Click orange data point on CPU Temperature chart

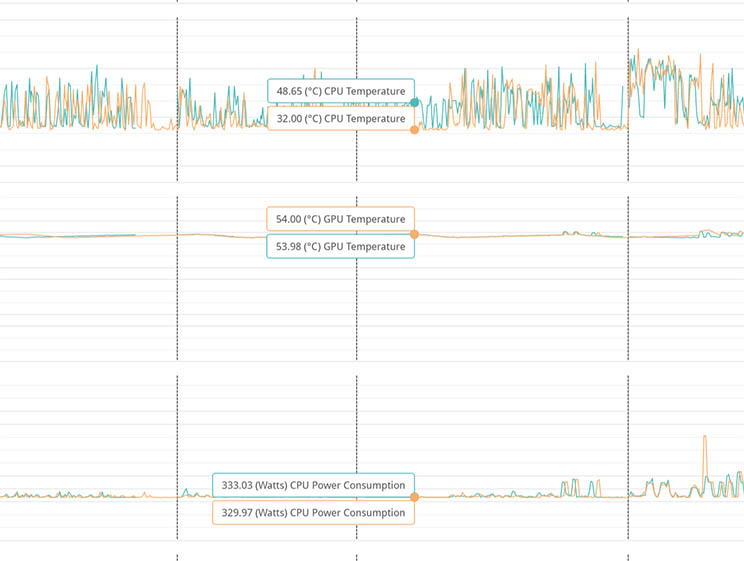pos(414,129)
